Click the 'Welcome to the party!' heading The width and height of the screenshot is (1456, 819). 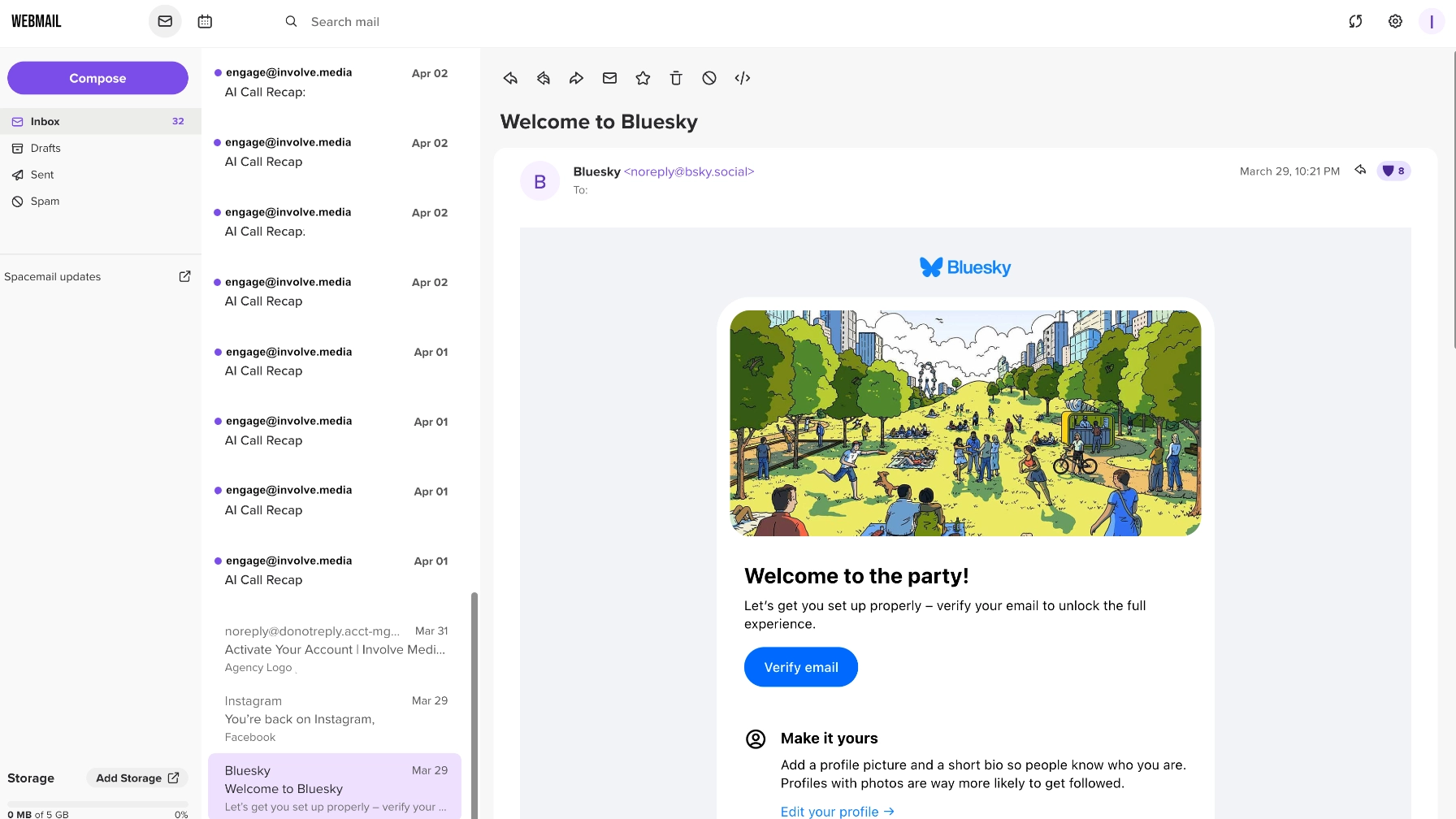[856, 576]
